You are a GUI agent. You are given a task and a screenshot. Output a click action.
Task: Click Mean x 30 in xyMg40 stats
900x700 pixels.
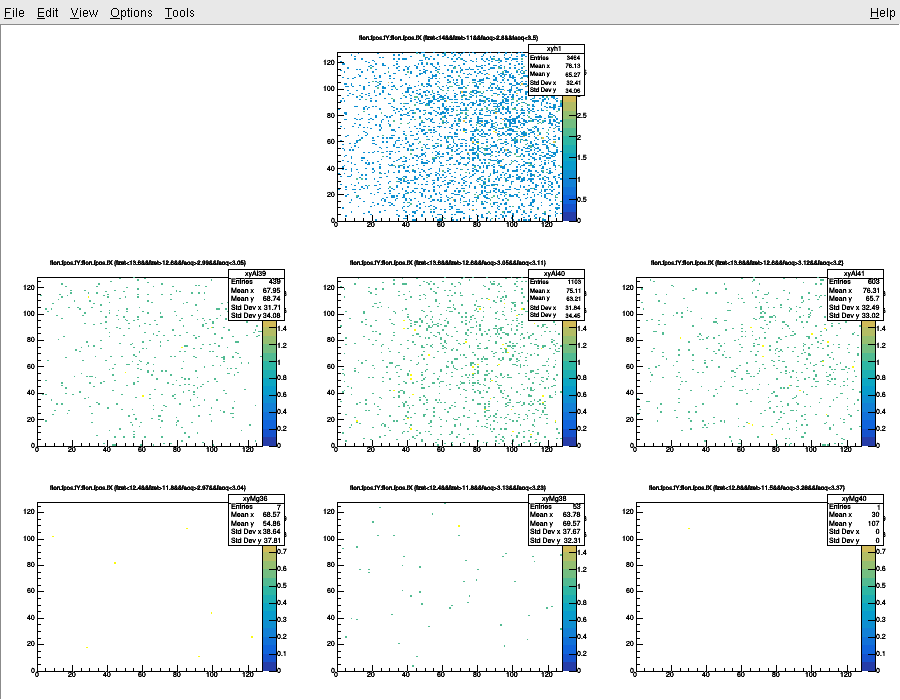pyautogui.click(x=855, y=515)
